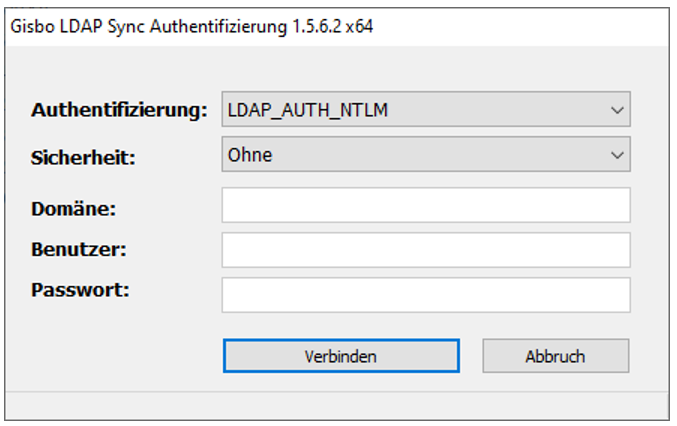This screenshot has height=426, width=677.
Task: Expand the Sicherheit dropdown chevron
Action: point(617,155)
